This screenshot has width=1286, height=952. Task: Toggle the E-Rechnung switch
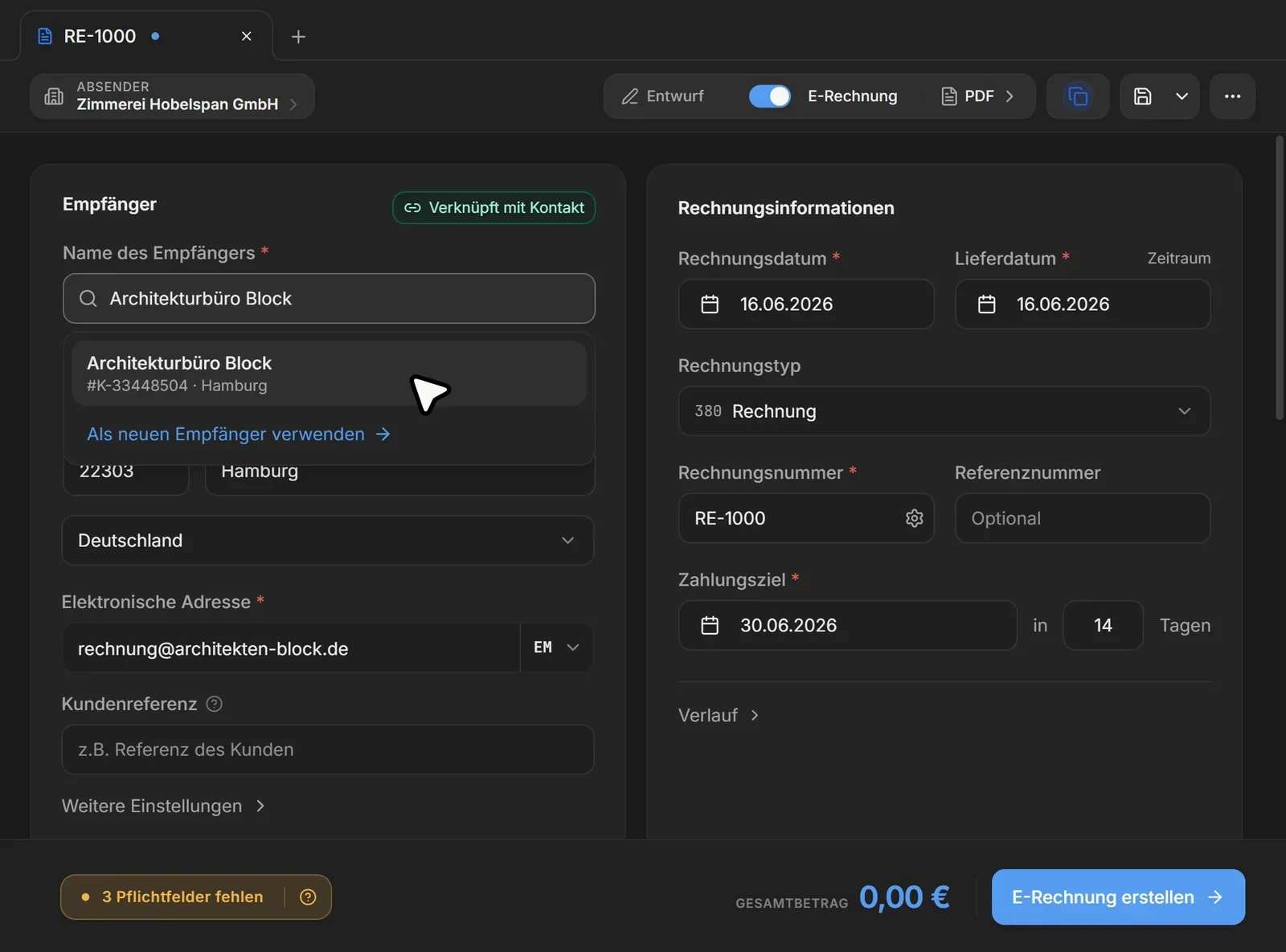[x=769, y=96]
